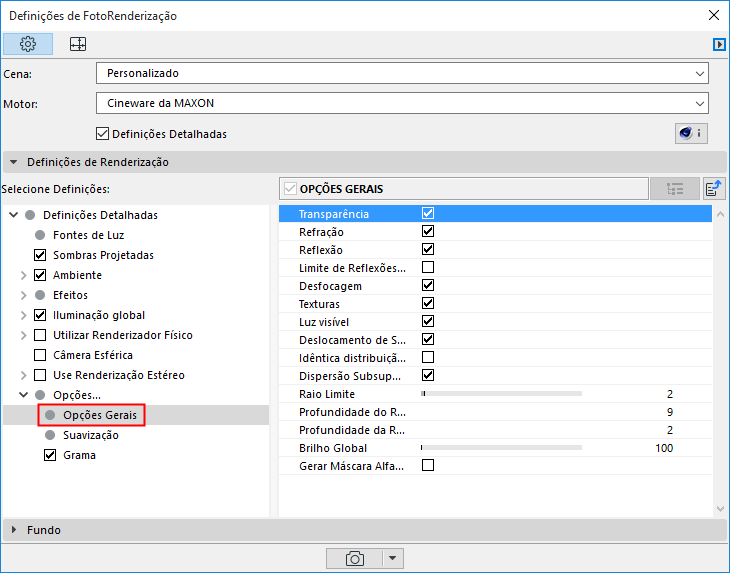This screenshot has width=730, height=573.
Task: Enable Idêntica distribuiçã... checkbox
Action: click(428, 357)
